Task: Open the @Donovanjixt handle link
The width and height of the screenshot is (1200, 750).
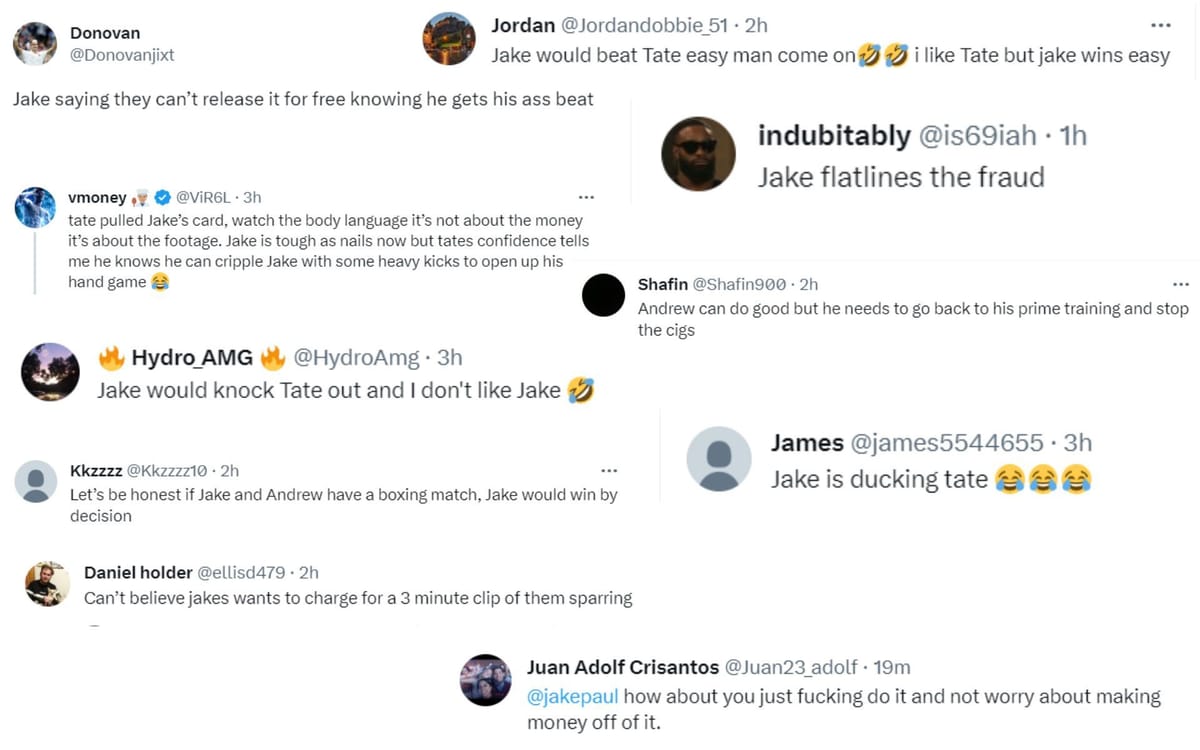Action: pos(122,56)
